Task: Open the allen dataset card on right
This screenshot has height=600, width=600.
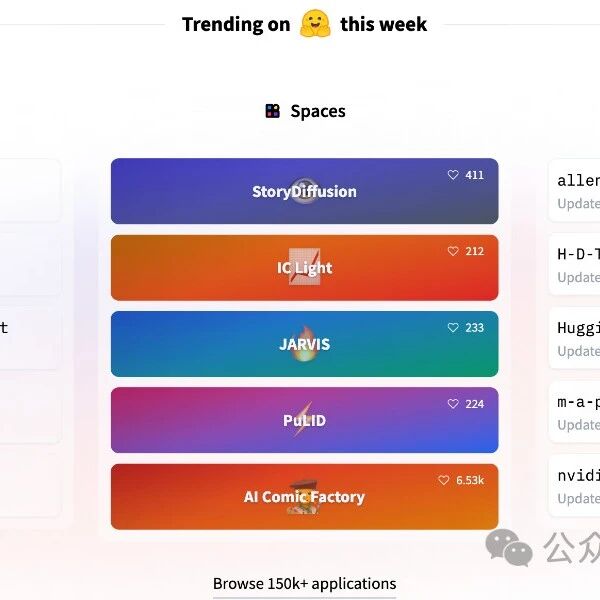Action: [576, 190]
